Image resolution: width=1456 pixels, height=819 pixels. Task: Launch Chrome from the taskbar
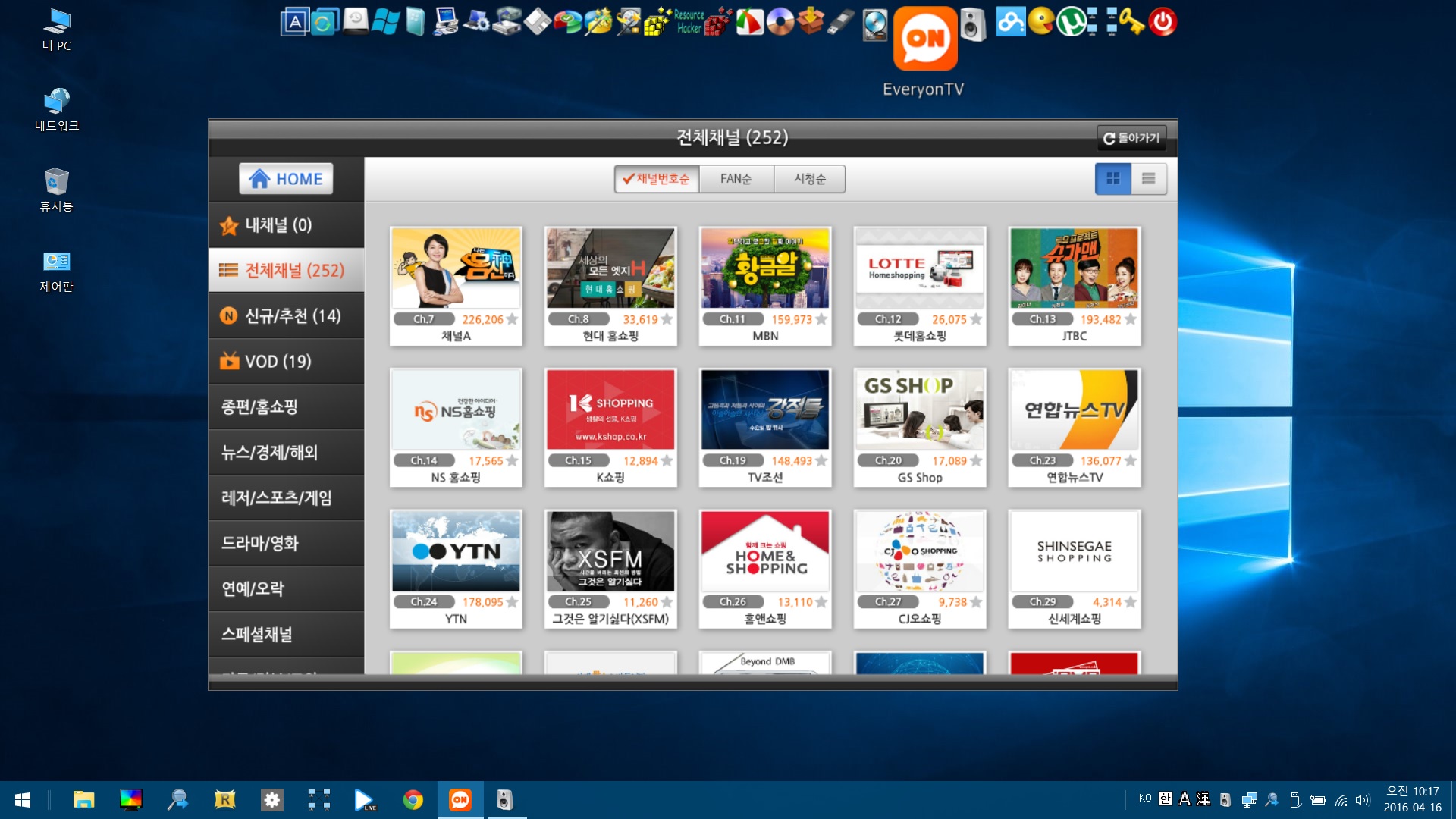pyautogui.click(x=413, y=800)
